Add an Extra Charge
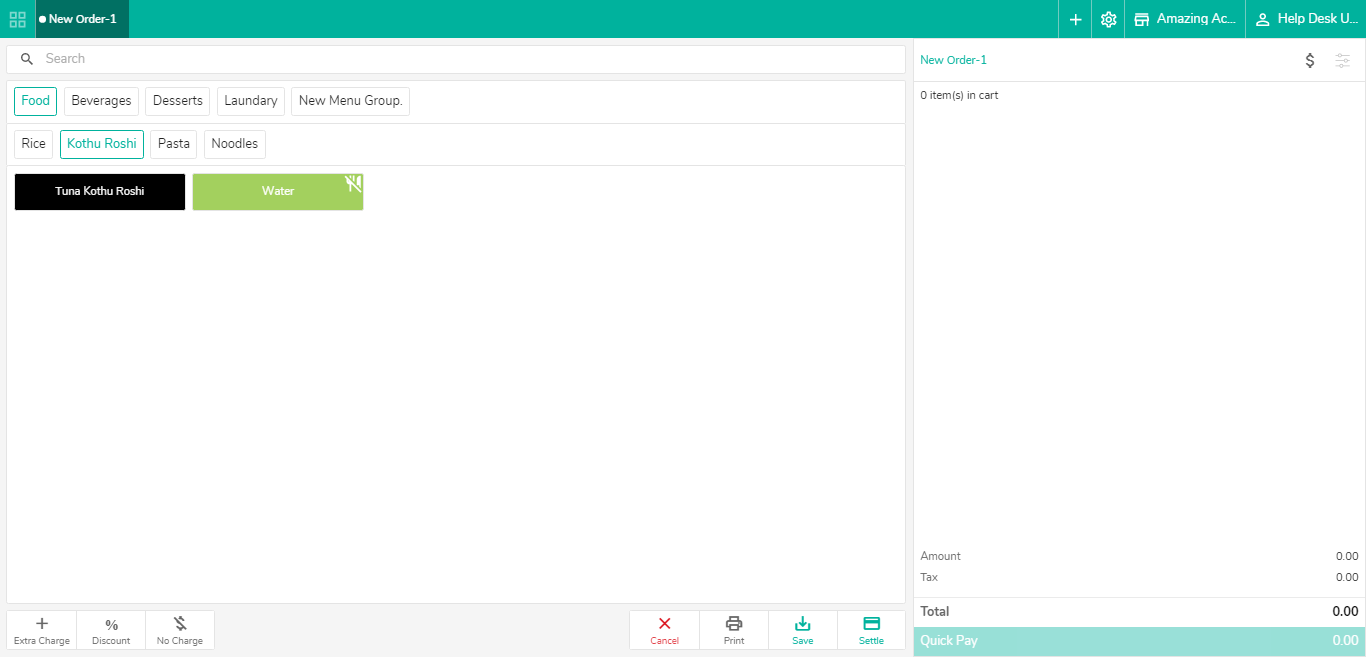The width and height of the screenshot is (1366, 657). [42, 630]
